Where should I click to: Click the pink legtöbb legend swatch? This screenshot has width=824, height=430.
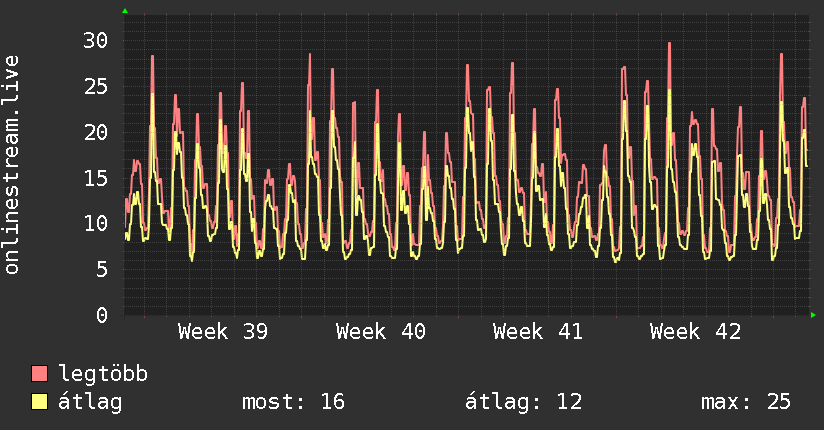(x=39, y=373)
